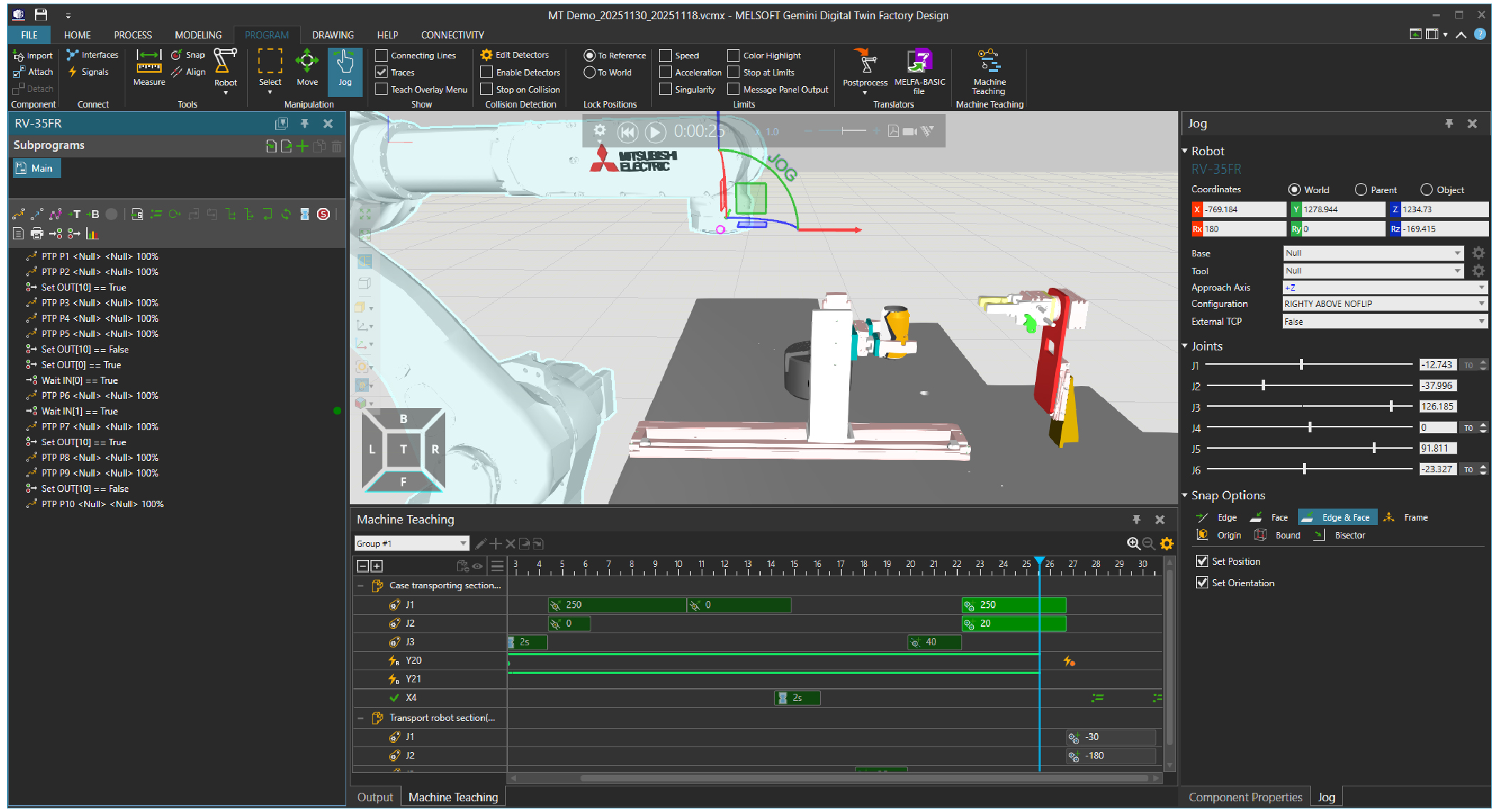Open the Configuration dropdown
The width and height of the screenshot is (1496, 812).
[x=1385, y=304]
